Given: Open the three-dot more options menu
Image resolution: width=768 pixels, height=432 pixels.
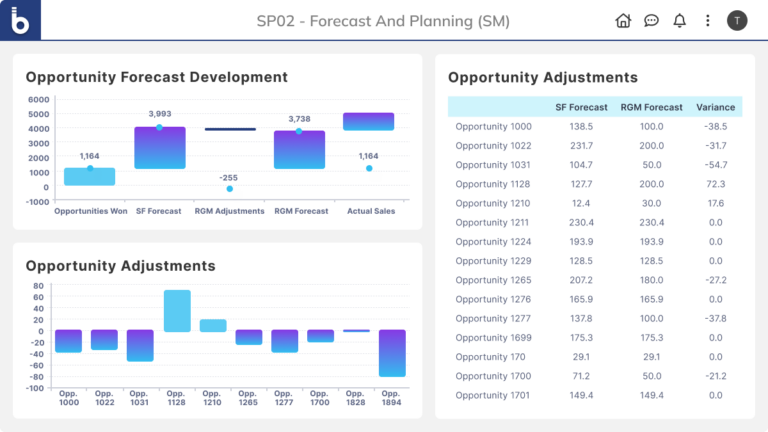Looking at the screenshot, I should [x=708, y=21].
